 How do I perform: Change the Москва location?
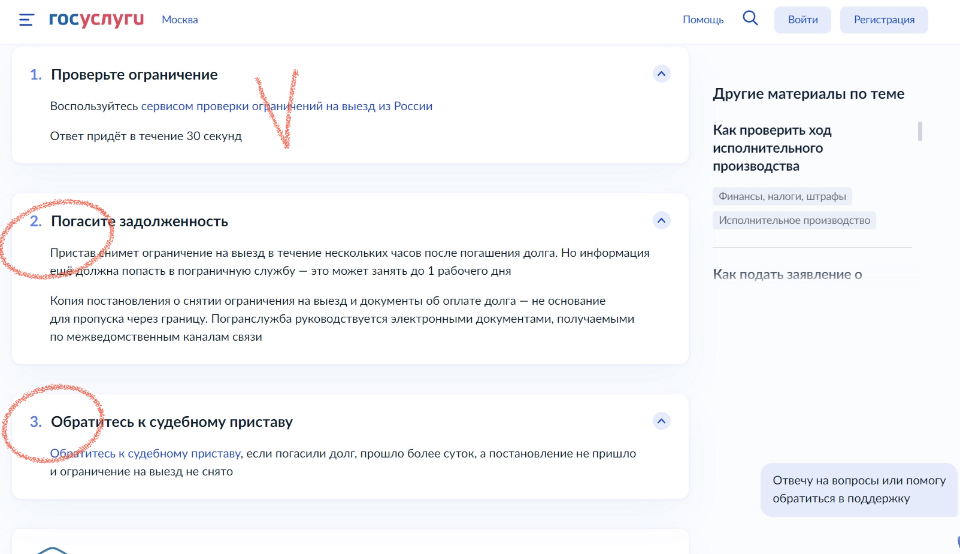click(x=180, y=20)
